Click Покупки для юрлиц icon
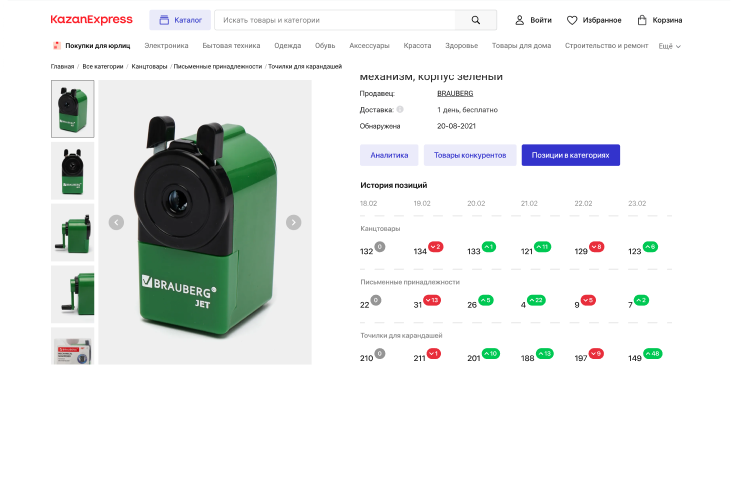 (x=56, y=46)
